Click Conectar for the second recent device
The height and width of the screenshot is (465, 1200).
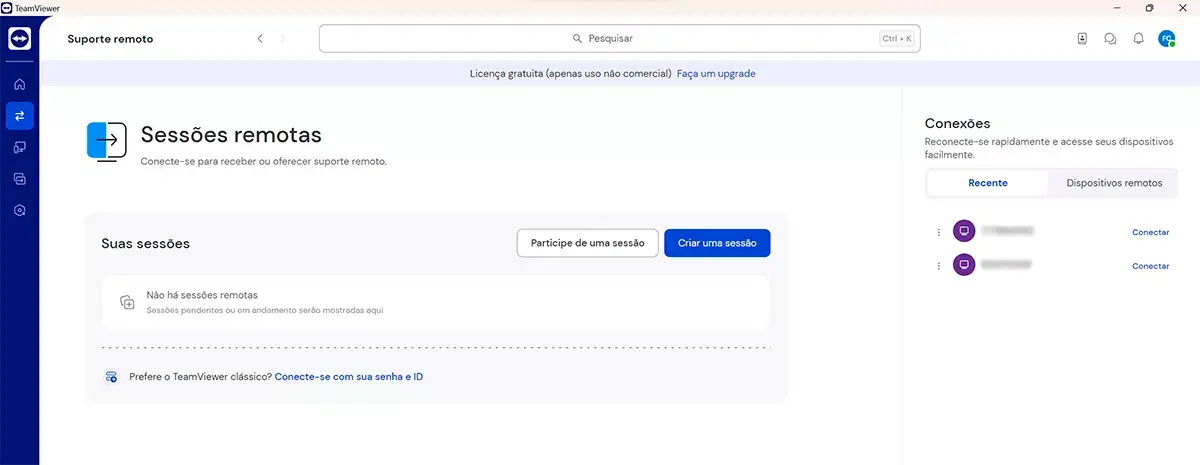(1150, 266)
